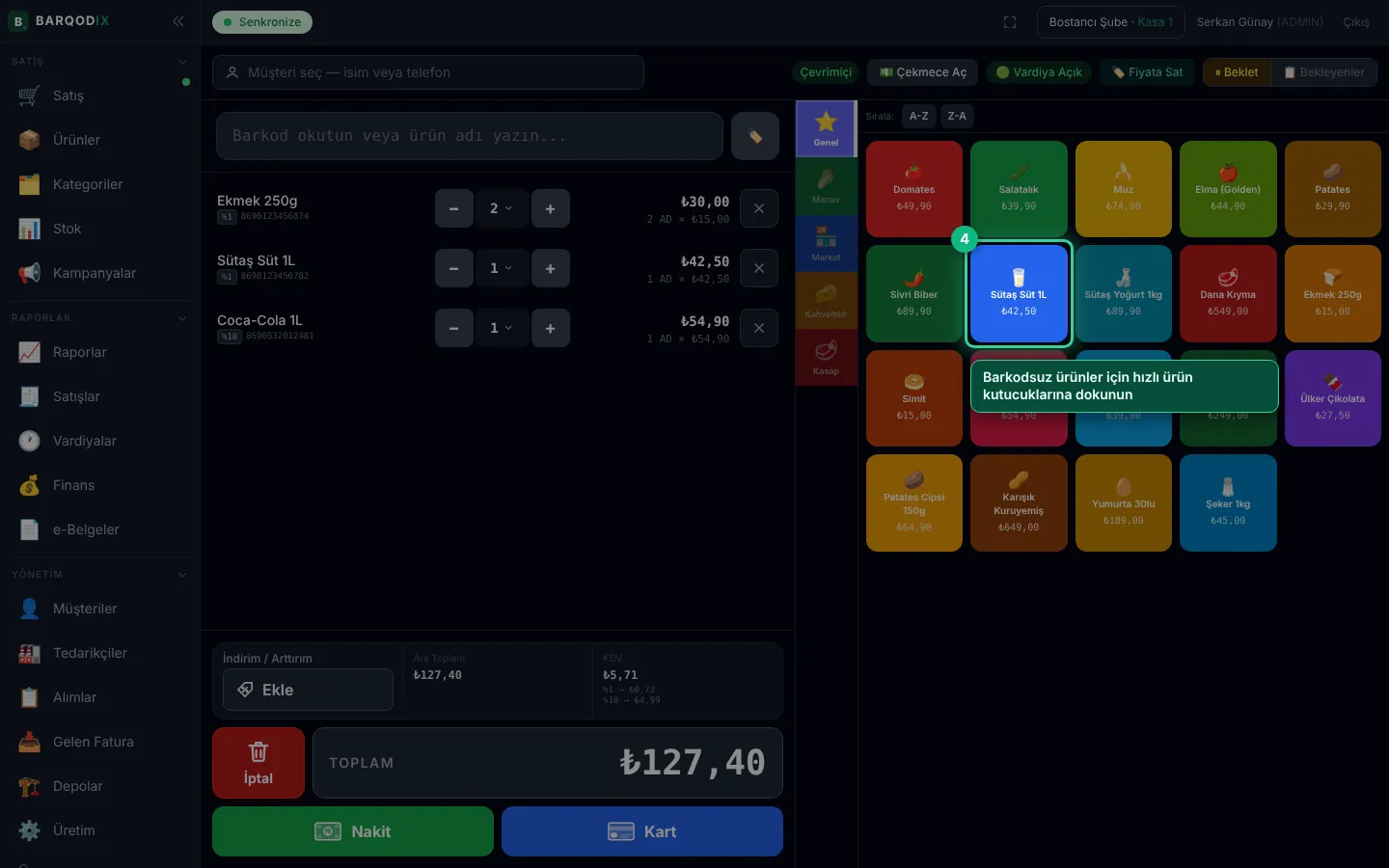Open Vardiyalar in the sidebar
The height and width of the screenshot is (868, 1389).
tap(99, 441)
